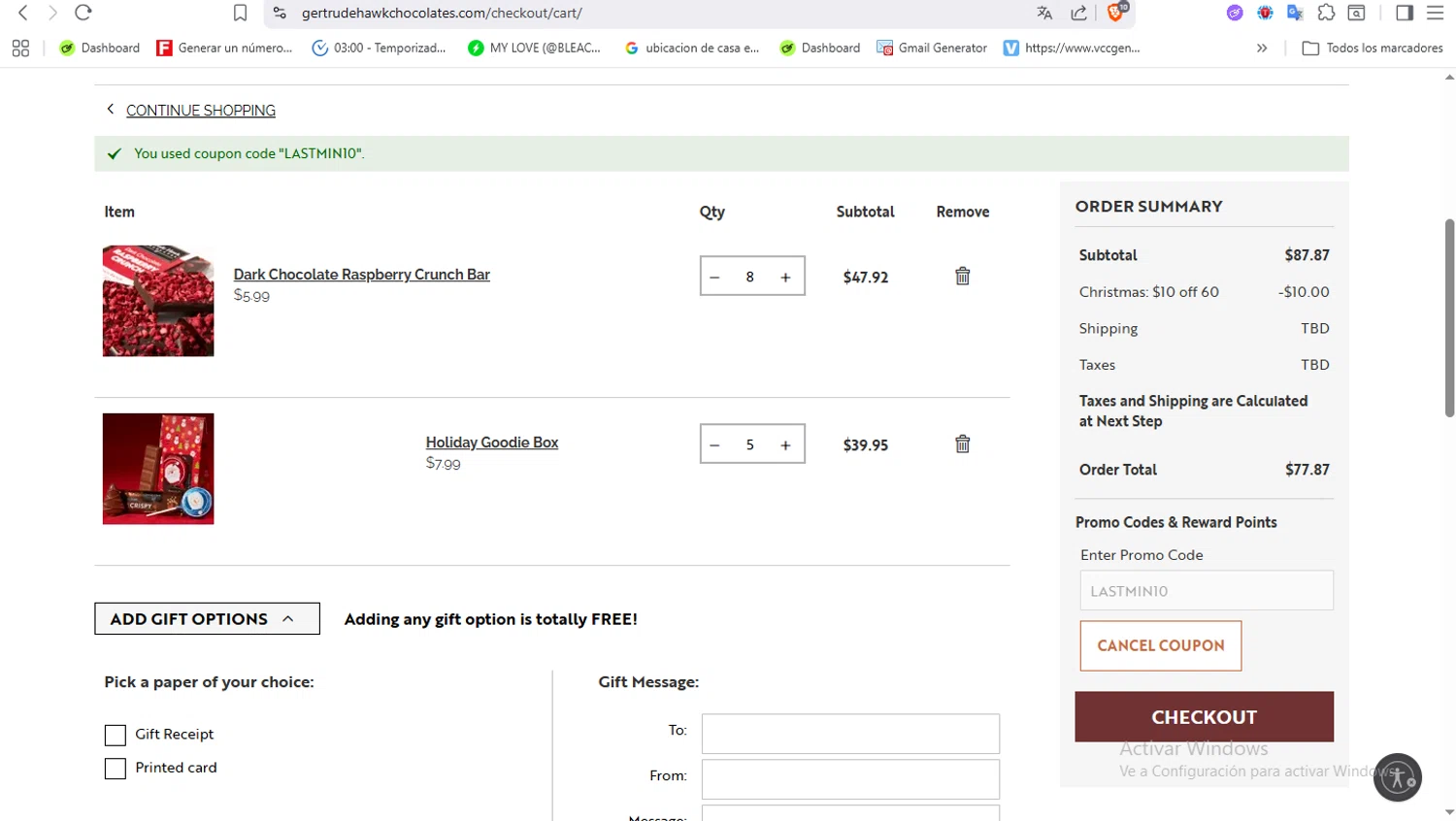Image resolution: width=1456 pixels, height=821 pixels.
Task: Click Raspberry Crunch Bar subtotal $47.92
Action: (x=866, y=278)
